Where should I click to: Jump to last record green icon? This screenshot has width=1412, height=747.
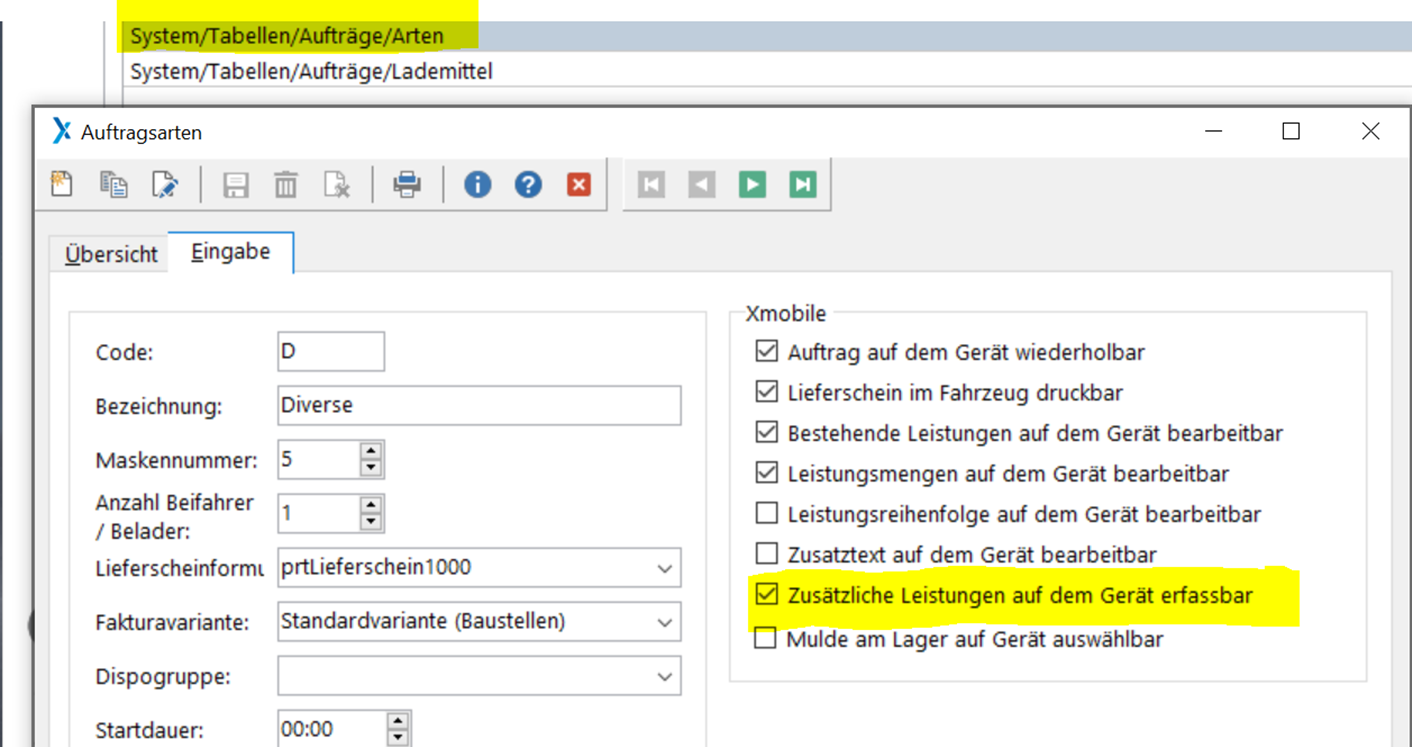pyautogui.click(x=802, y=184)
